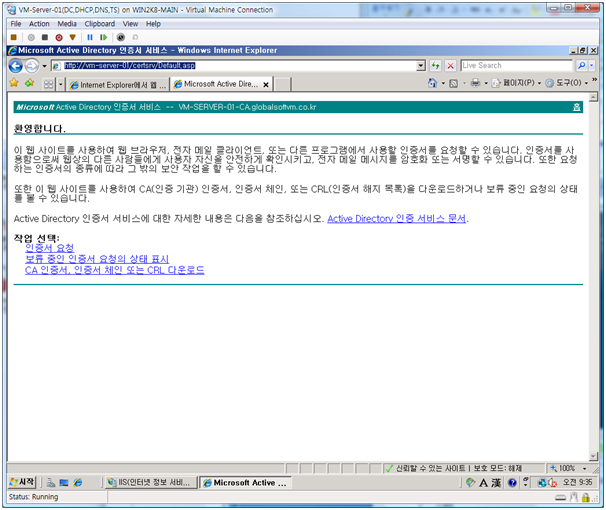Click the scrollbar up arrow
The image size is (606, 510).
point(593,97)
